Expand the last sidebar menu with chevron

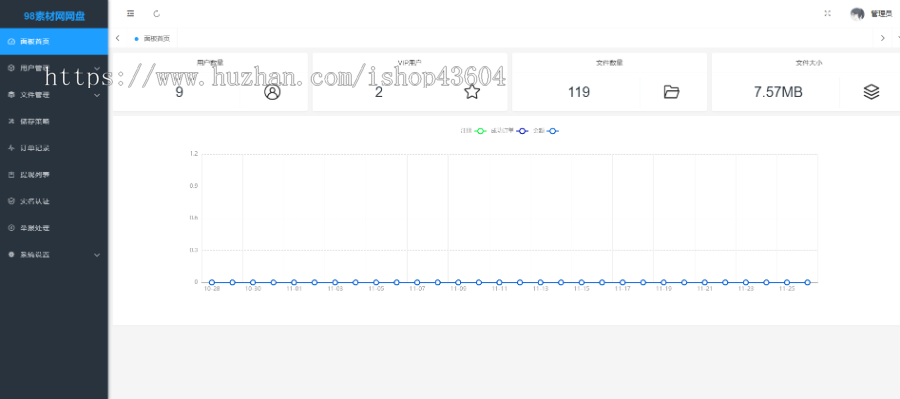54,254
